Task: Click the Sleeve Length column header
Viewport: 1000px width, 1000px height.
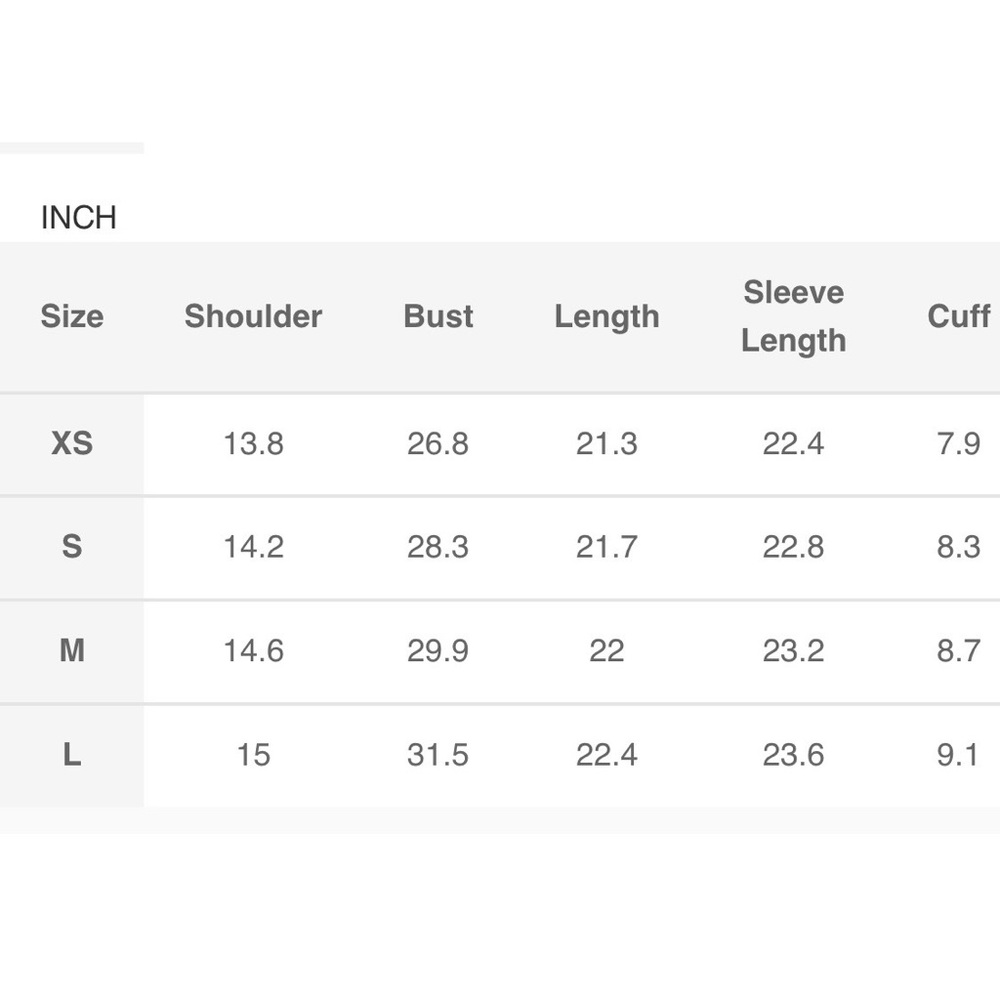Action: click(794, 316)
